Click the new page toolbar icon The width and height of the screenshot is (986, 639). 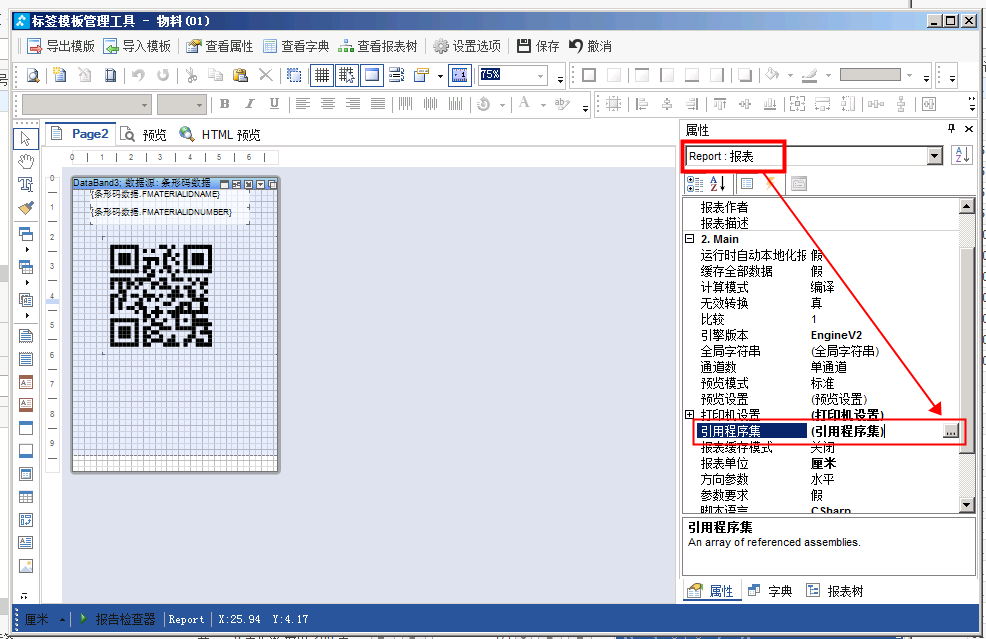60,76
